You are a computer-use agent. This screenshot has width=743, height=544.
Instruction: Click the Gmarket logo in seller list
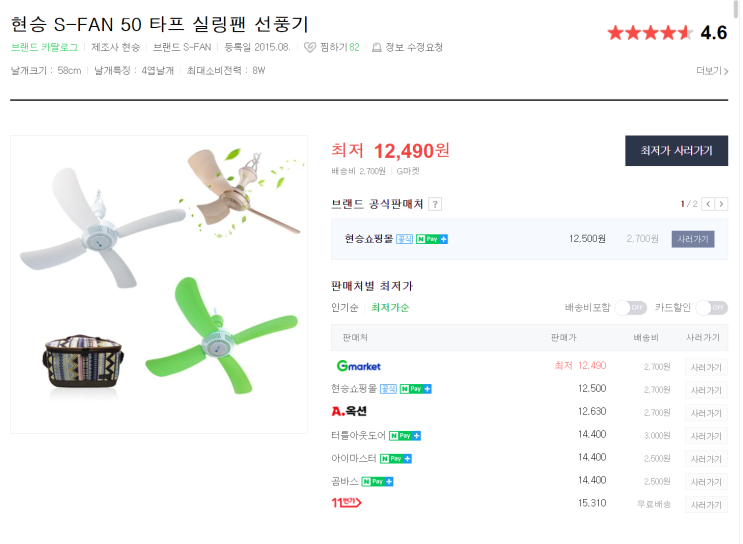click(358, 366)
